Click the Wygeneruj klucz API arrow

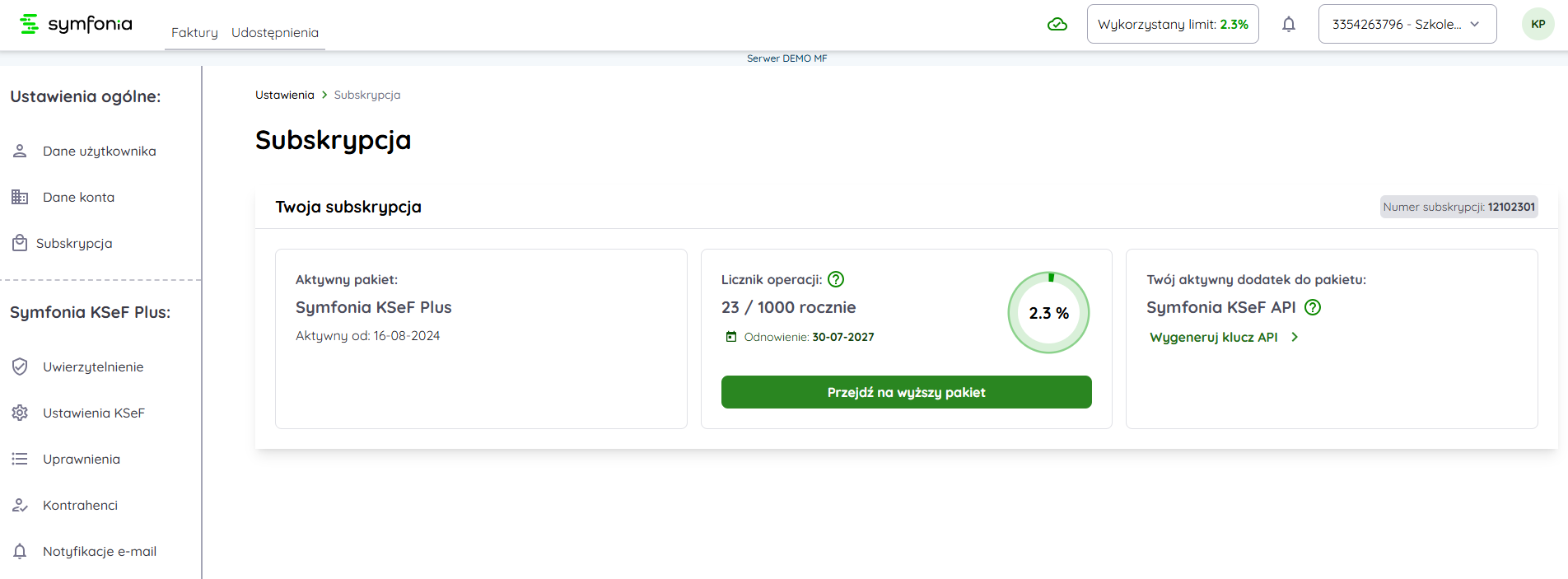pos(1295,337)
